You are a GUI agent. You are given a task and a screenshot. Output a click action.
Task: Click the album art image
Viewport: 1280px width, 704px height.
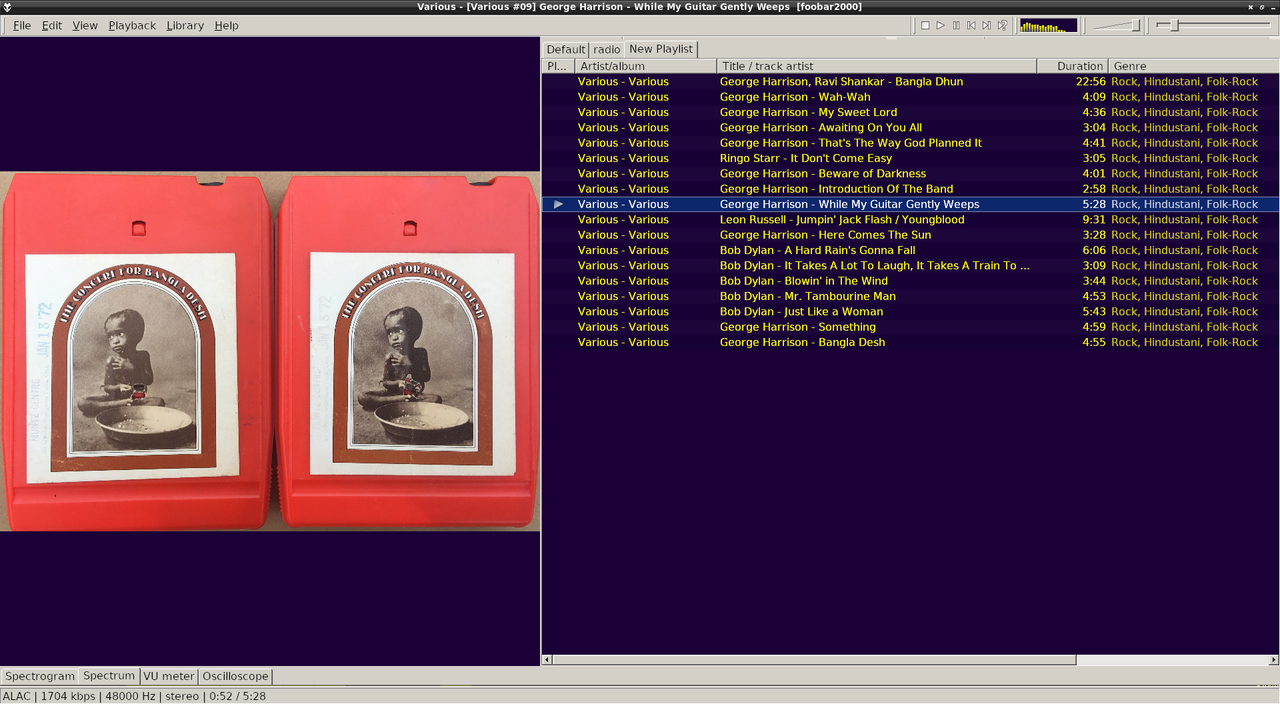(x=270, y=351)
